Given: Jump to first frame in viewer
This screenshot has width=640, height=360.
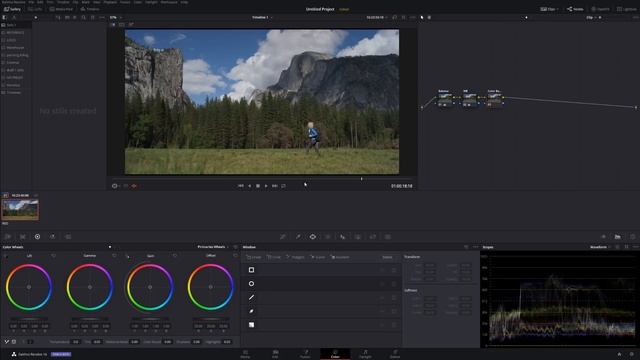Looking at the screenshot, I should coord(241,186).
